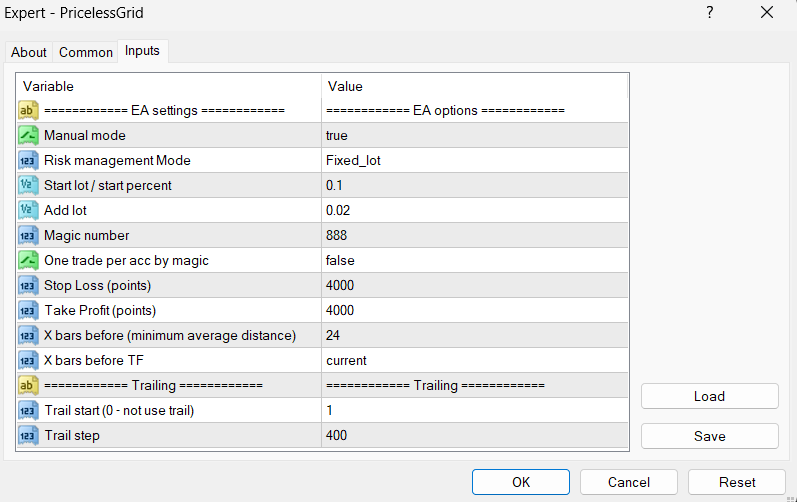Click the decimal icon beside Start lot
797x502 pixels.
28,185
